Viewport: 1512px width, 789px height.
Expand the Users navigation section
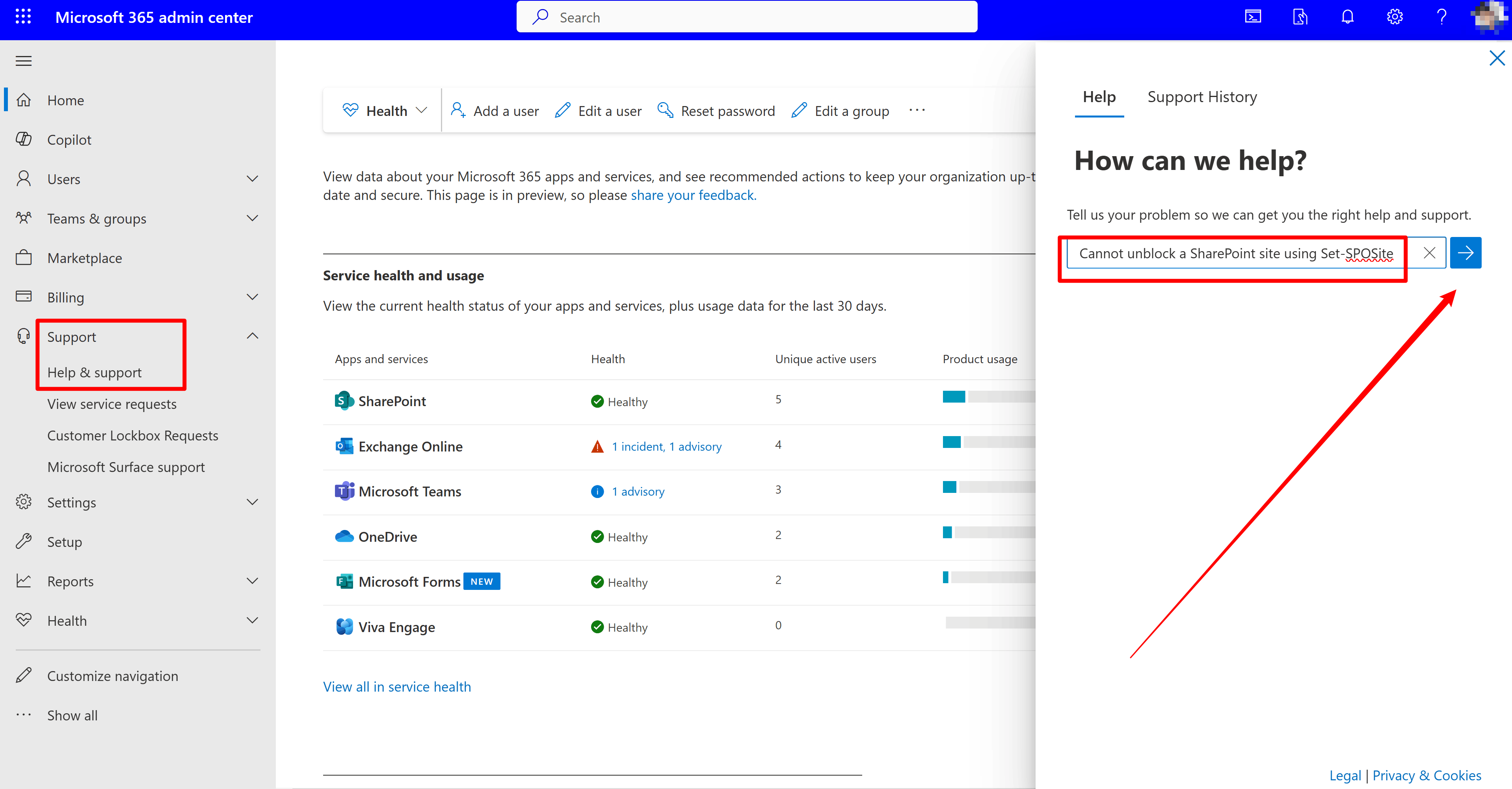(x=252, y=179)
